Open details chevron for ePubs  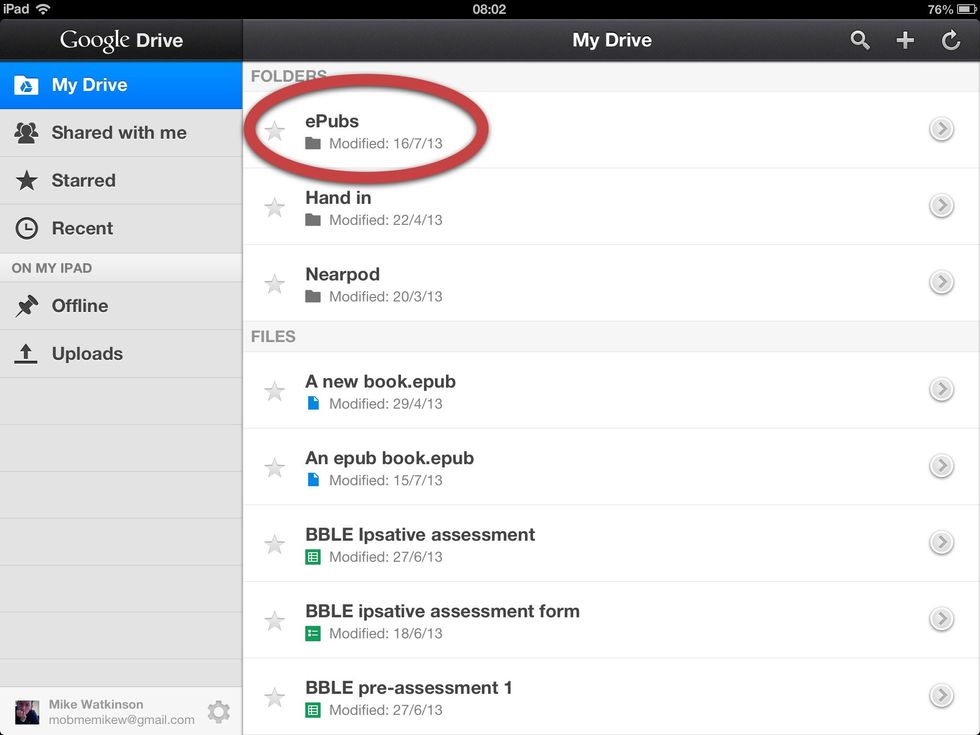click(x=941, y=129)
